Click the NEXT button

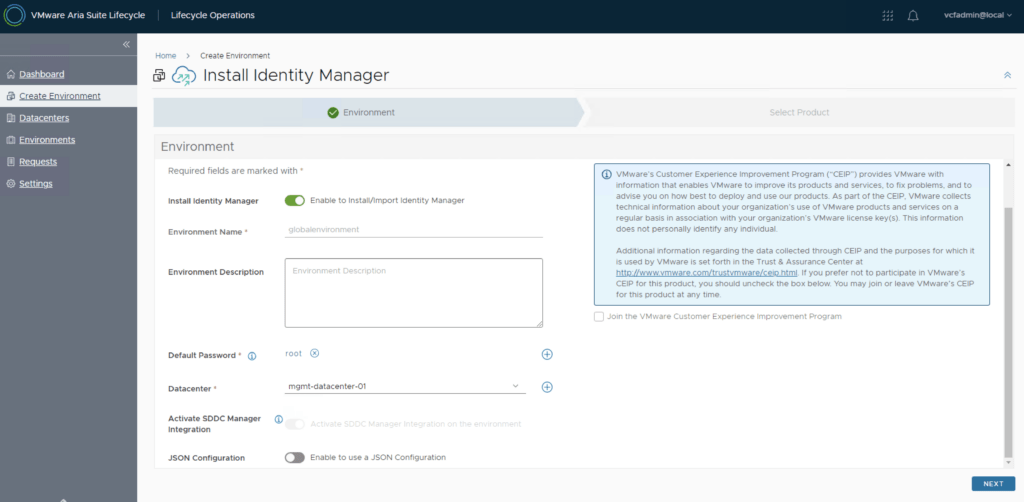[992, 483]
